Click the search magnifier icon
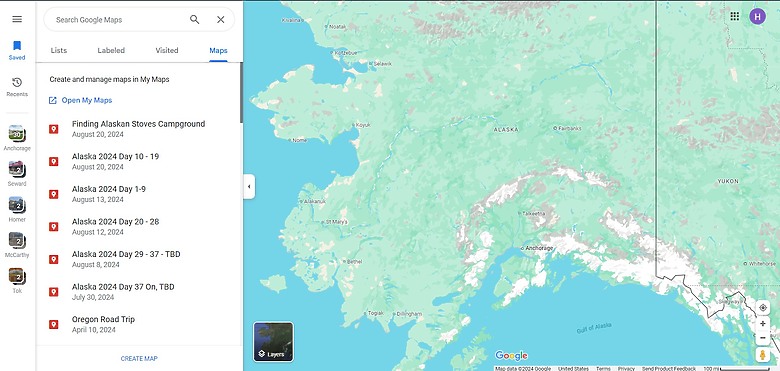Screen dimensions: 780x371 [x=195, y=19]
